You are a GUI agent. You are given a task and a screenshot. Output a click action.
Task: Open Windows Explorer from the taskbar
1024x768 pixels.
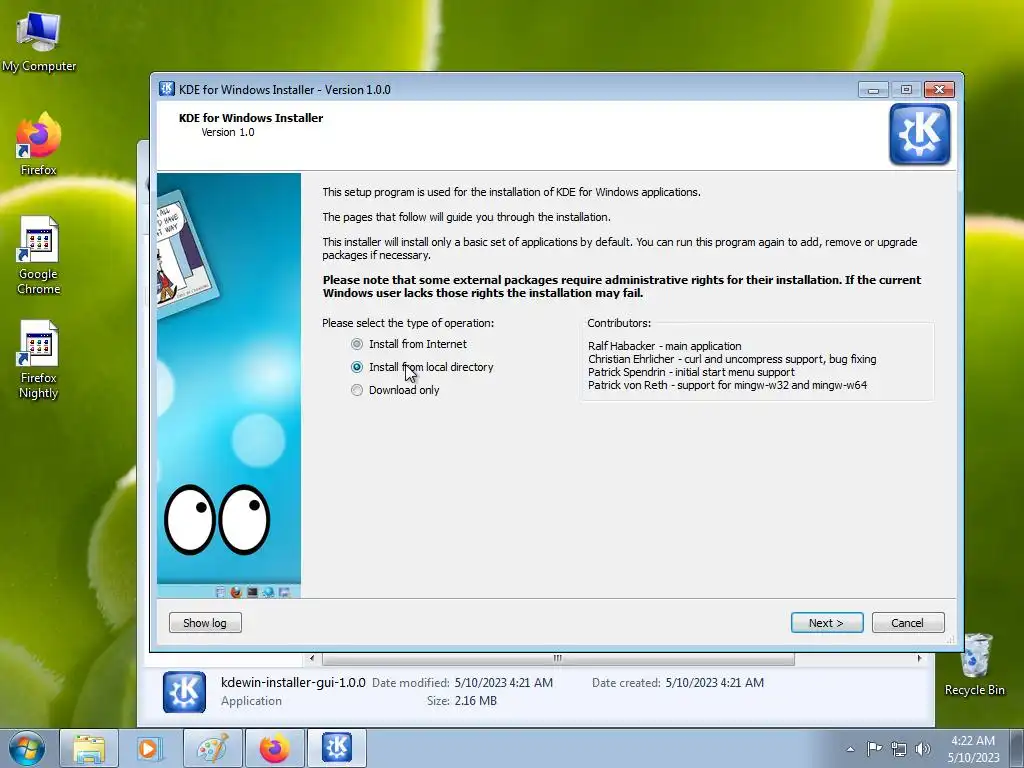click(89, 748)
